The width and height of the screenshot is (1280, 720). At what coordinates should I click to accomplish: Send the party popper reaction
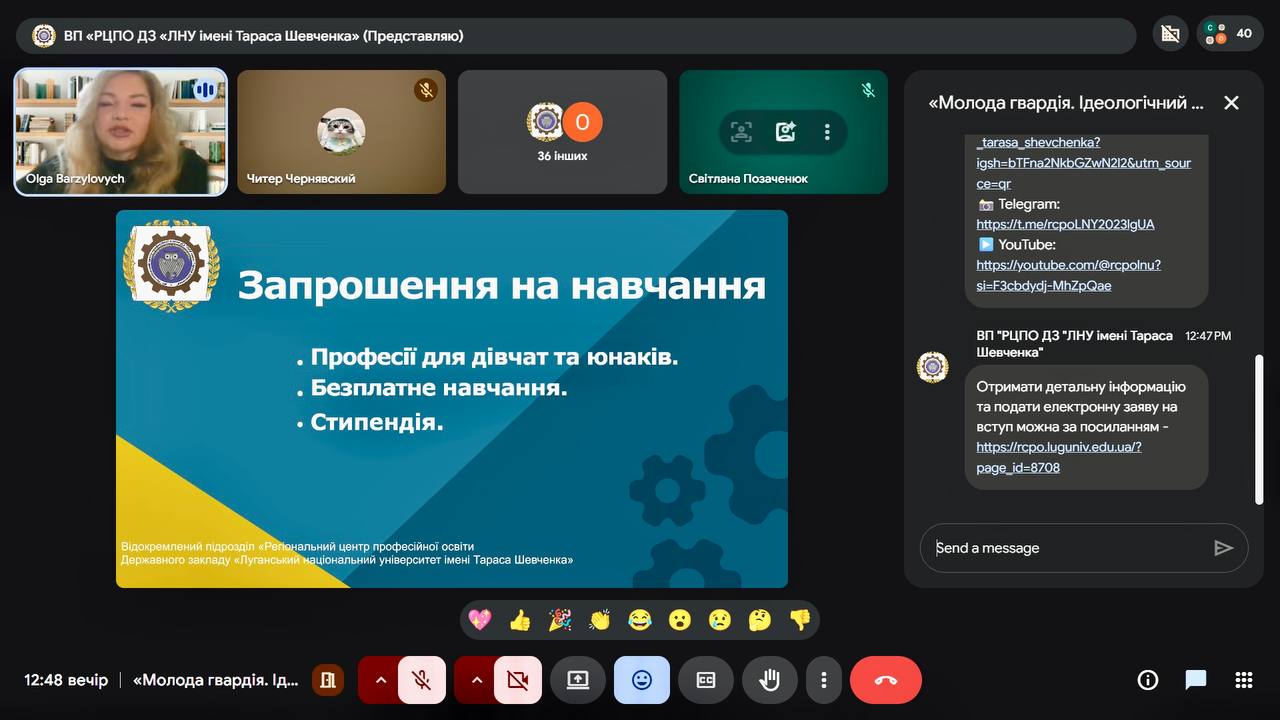560,620
